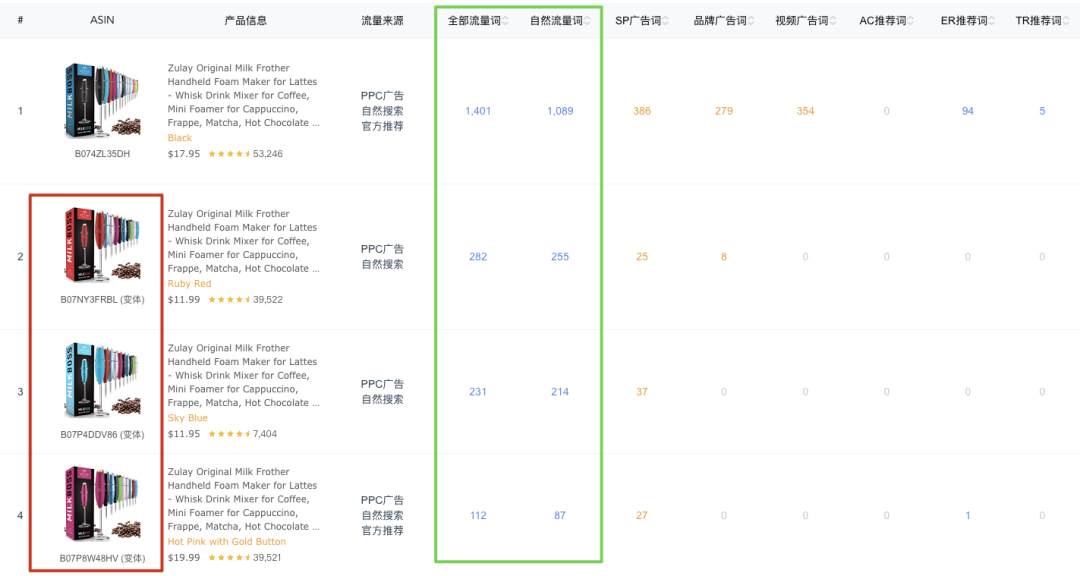Sort the ER推荐词 column
This screenshot has height=576, width=1080.
992,21
